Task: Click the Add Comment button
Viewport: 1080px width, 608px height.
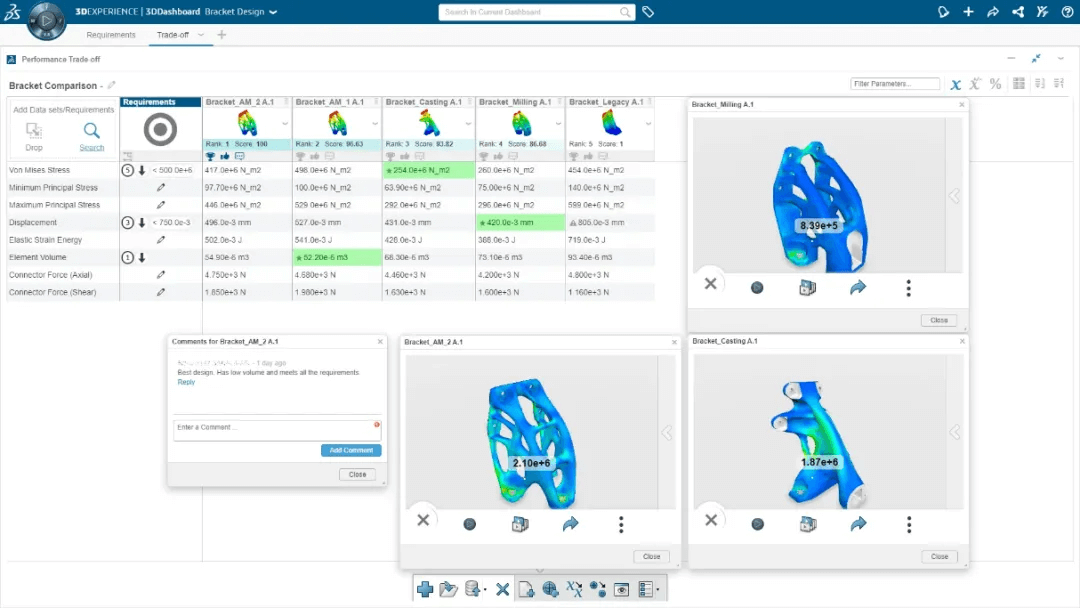Action: tap(351, 450)
